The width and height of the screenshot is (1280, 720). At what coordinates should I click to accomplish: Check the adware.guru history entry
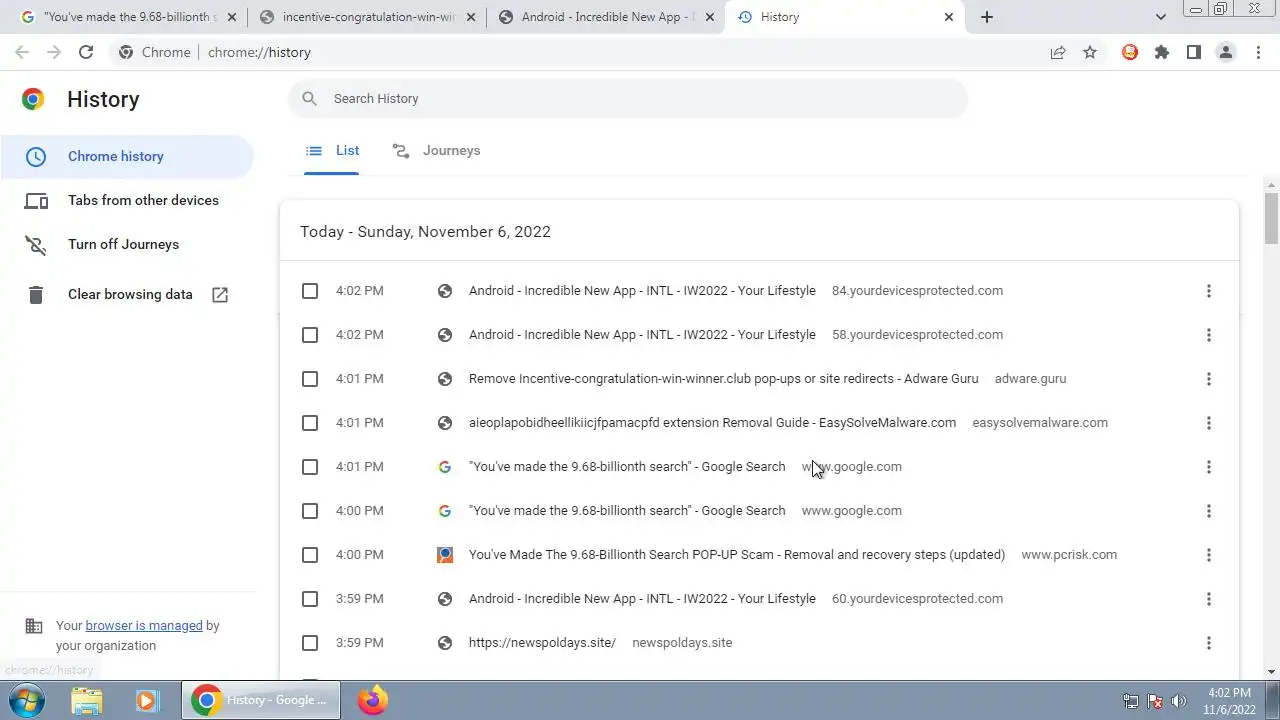(x=310, y=379)
